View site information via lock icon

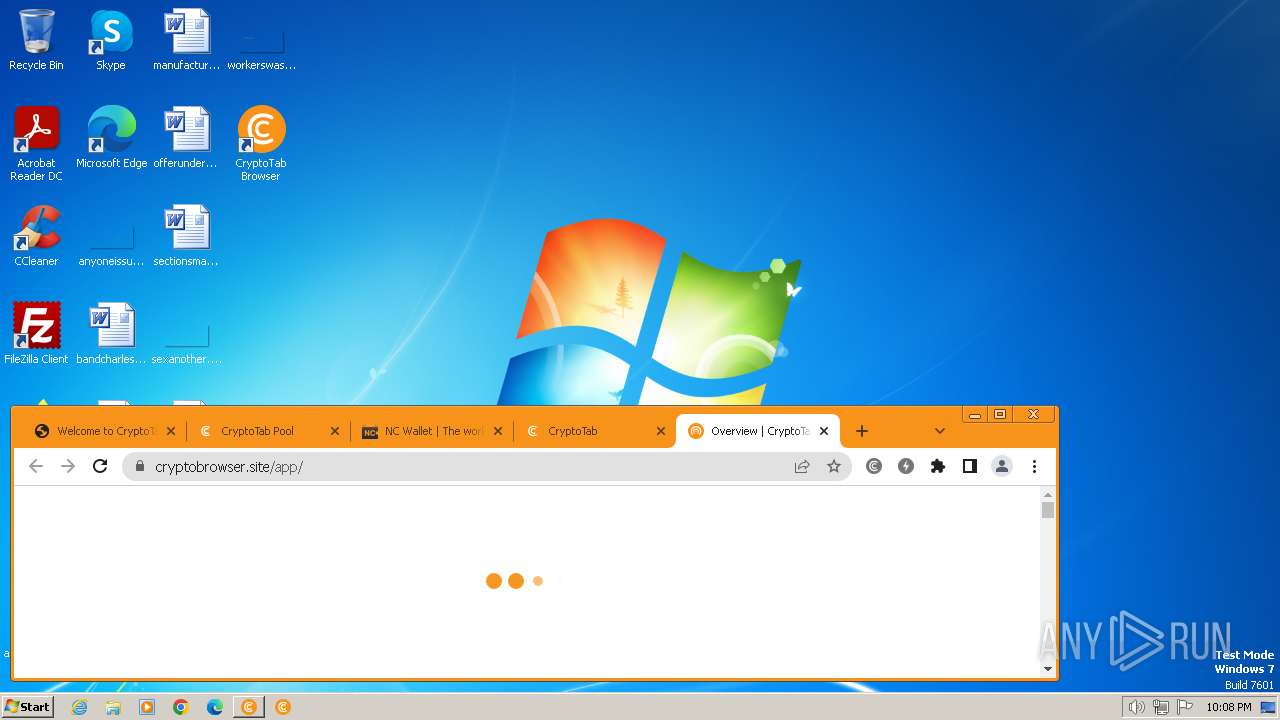139,466
